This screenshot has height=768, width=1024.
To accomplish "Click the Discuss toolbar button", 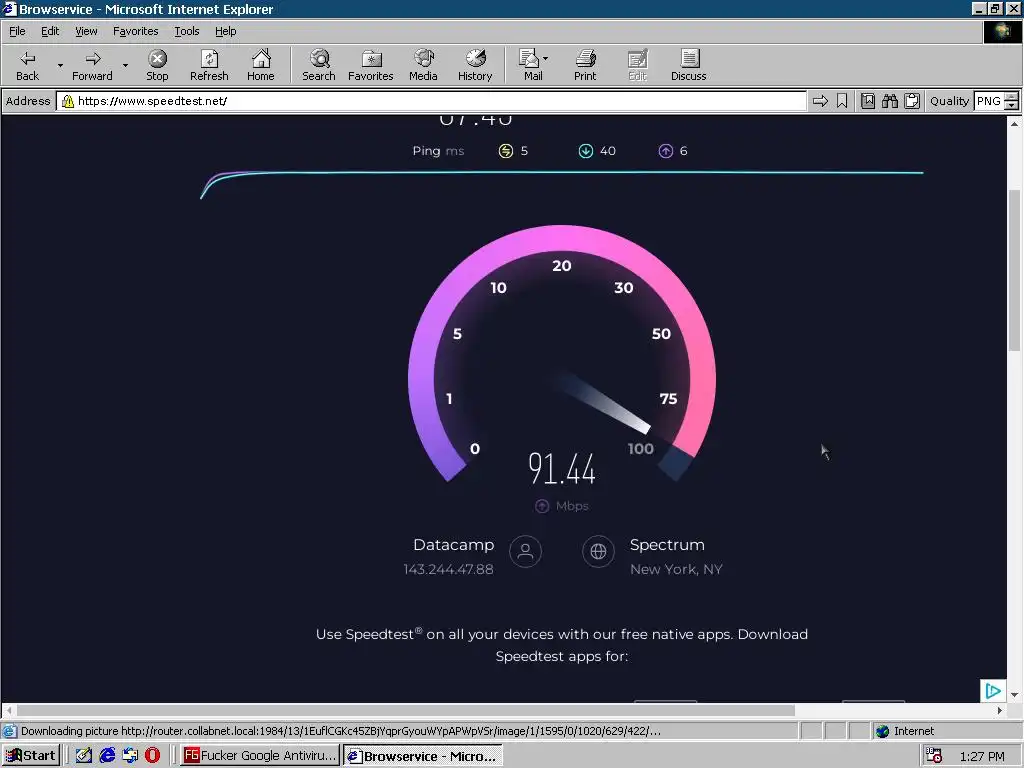I will click(688, 65).
